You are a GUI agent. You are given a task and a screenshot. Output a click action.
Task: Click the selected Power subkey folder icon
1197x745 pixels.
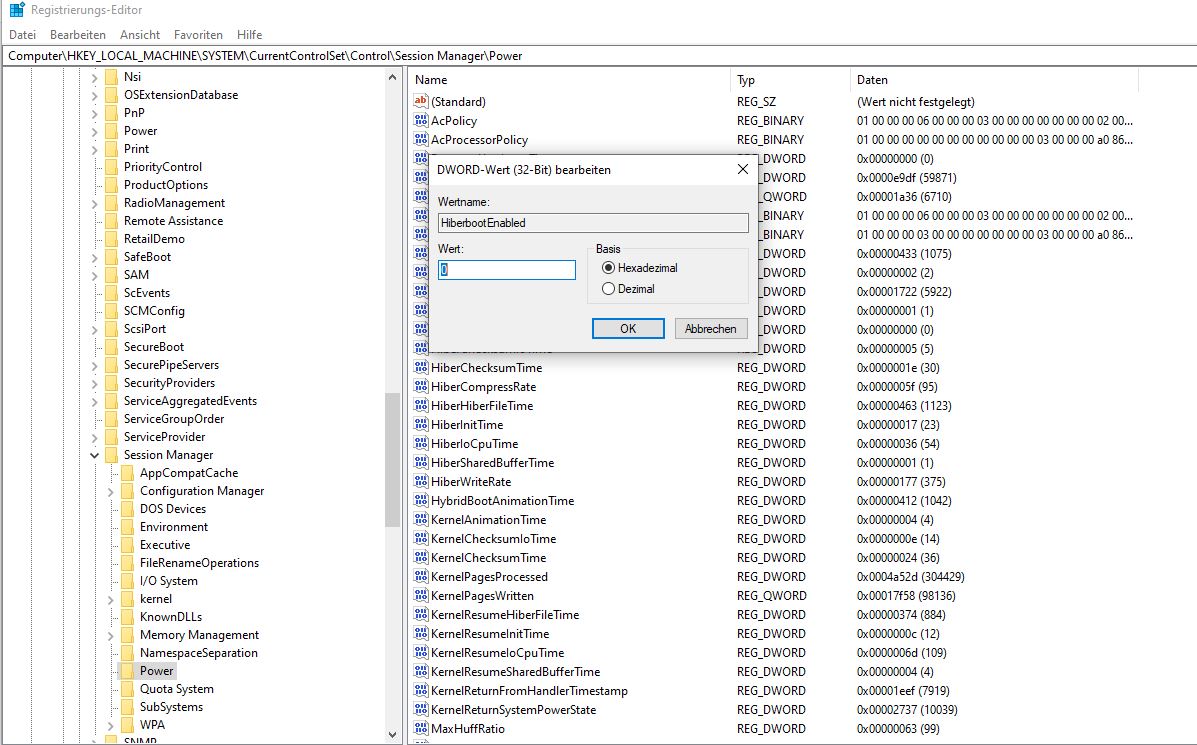coord(127,671)
